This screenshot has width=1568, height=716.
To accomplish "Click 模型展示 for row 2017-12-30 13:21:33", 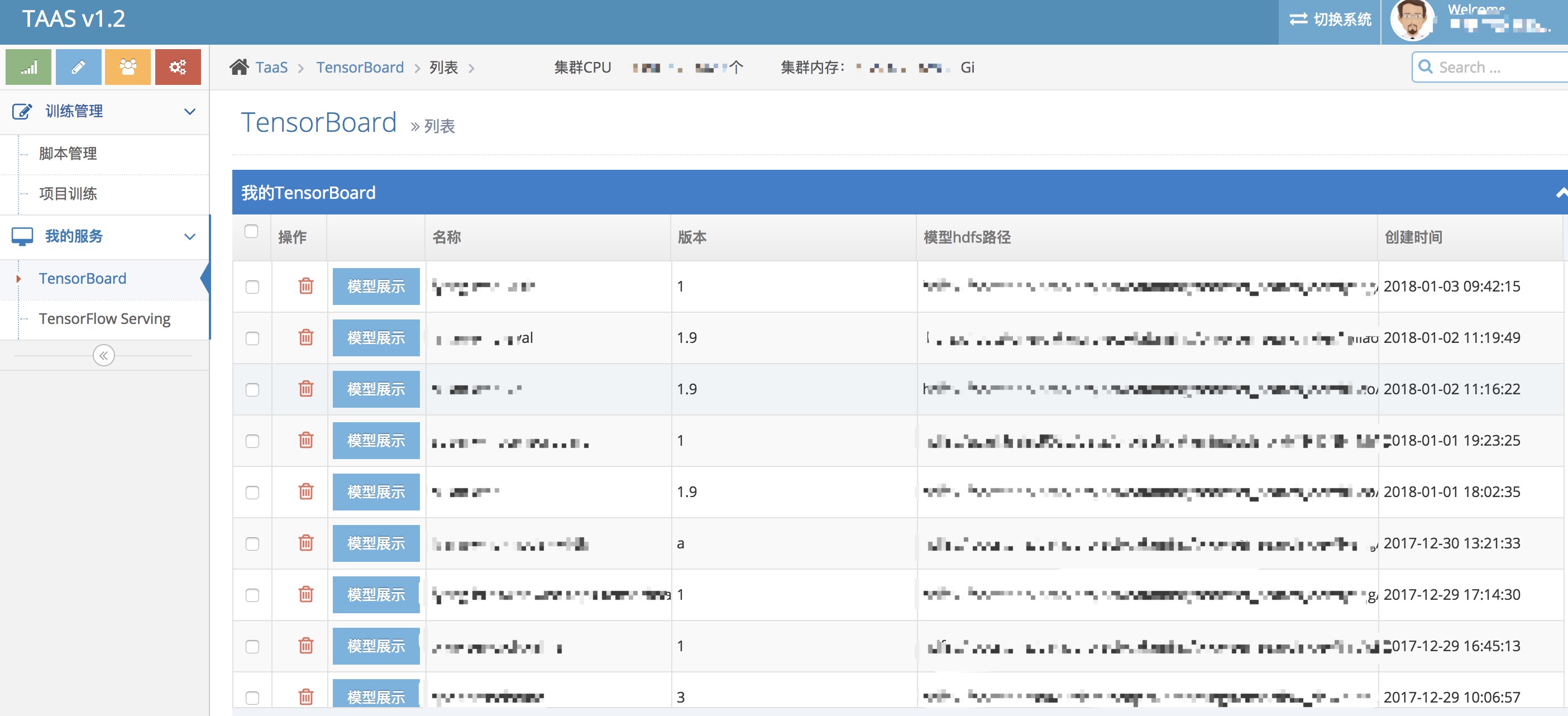I will tap(376, 543).
